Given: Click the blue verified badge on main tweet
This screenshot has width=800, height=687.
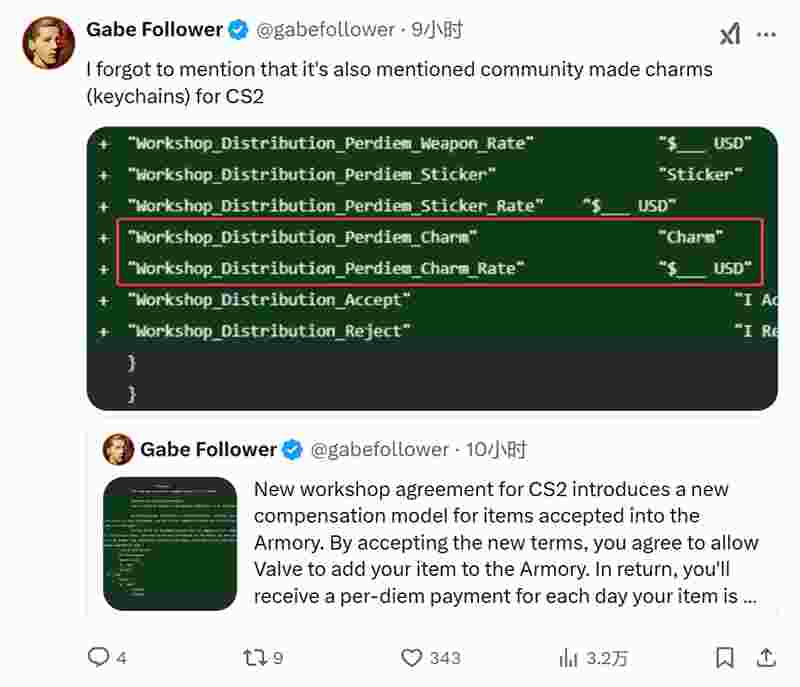Looking at the screenshot, I should 238,30.
